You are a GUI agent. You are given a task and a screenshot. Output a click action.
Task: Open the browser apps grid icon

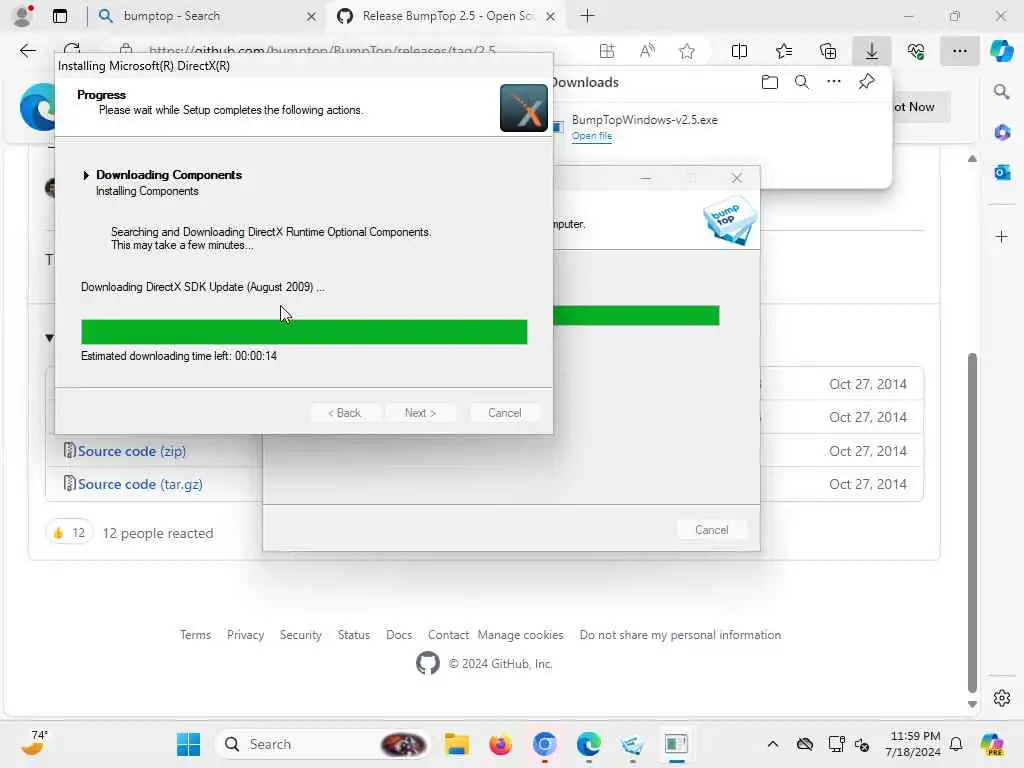(607, 51)
